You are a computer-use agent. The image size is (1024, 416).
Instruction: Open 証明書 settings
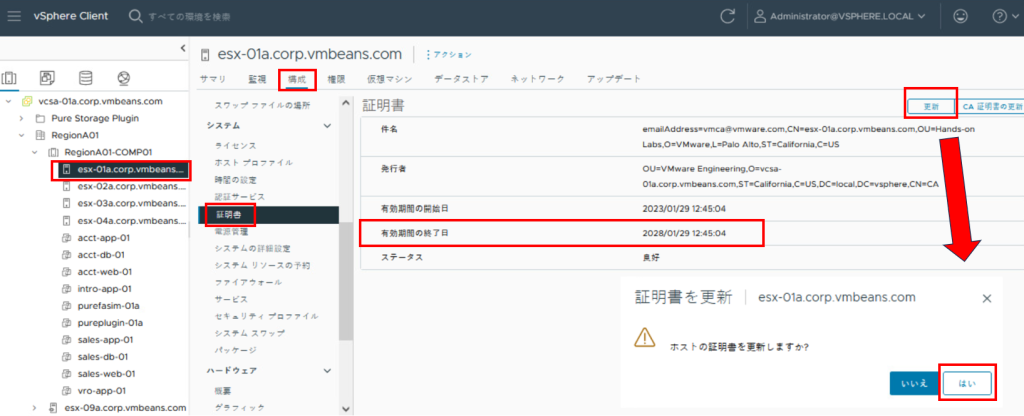tap(268, 214)
